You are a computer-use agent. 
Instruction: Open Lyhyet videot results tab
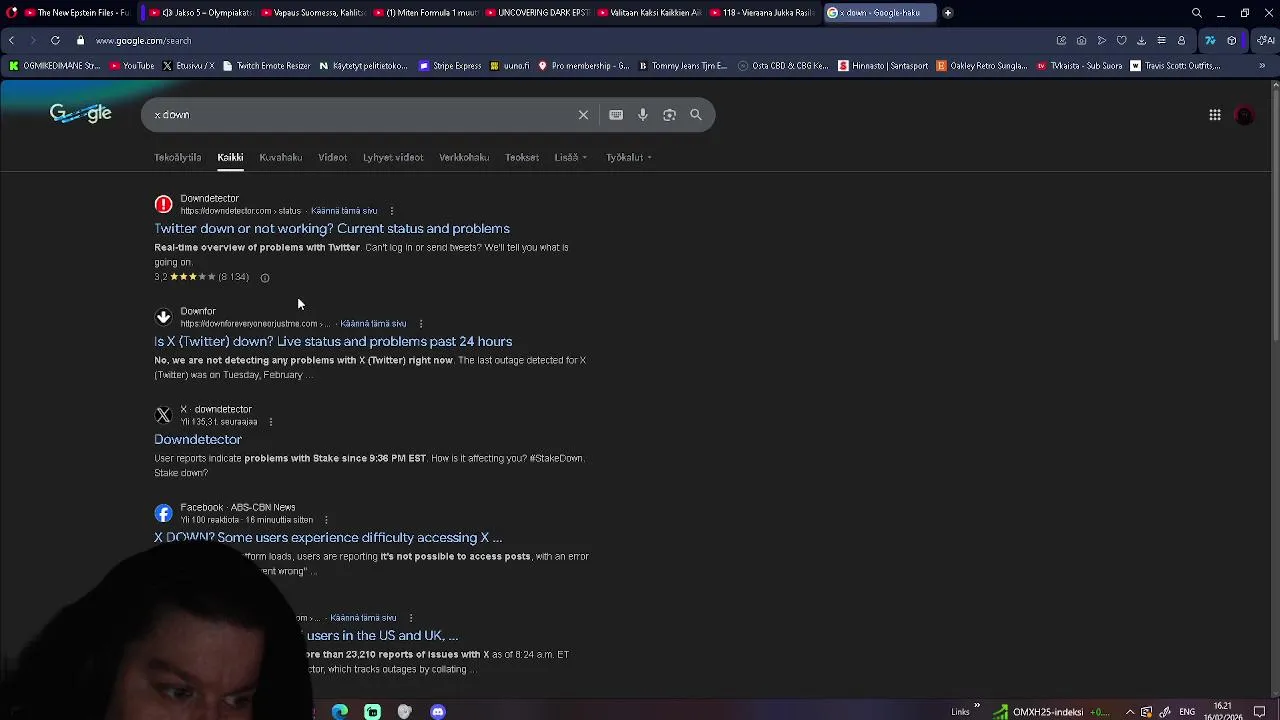(393, 157)
